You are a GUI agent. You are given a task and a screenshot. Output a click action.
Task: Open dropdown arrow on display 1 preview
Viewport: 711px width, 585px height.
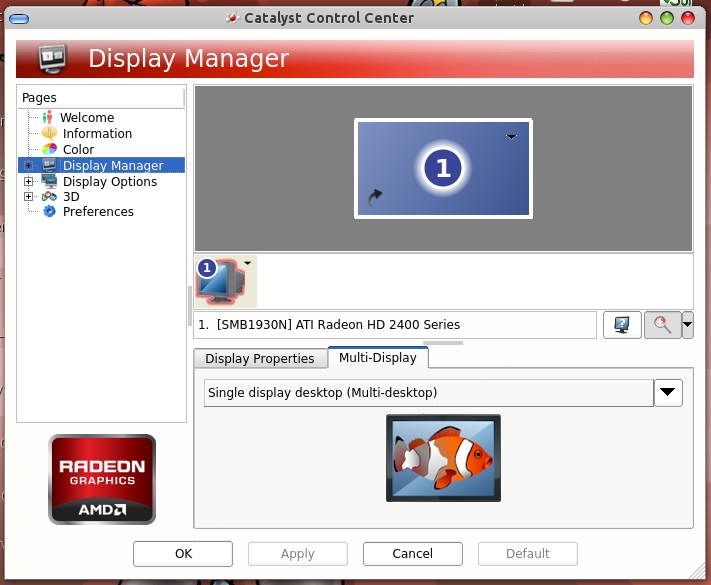[x=511, y=136]
